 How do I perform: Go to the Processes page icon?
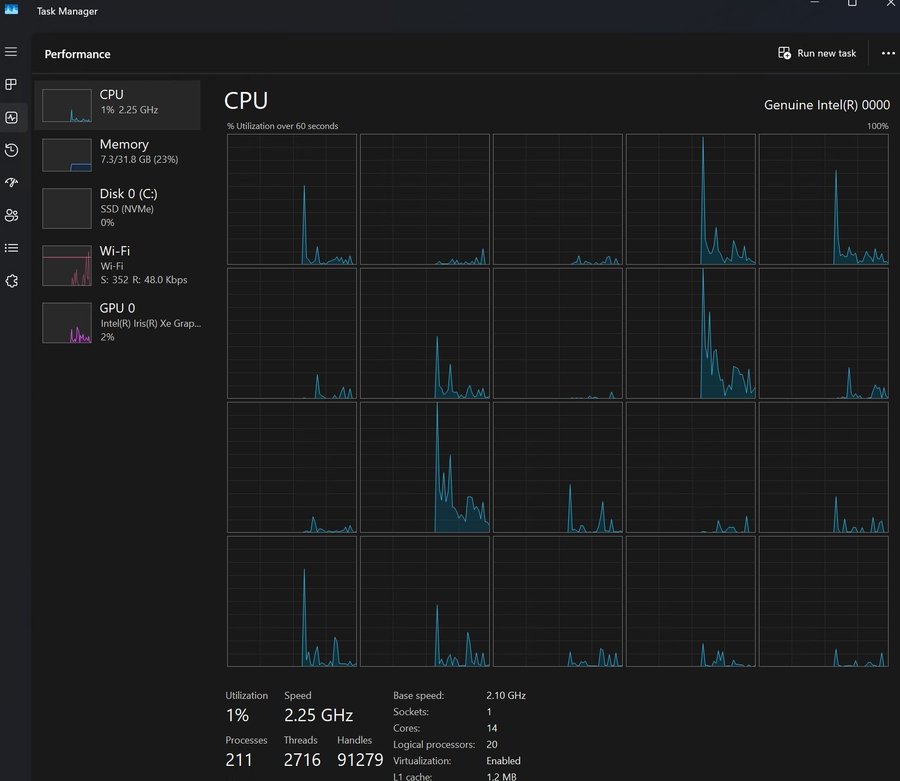(11, 85)
